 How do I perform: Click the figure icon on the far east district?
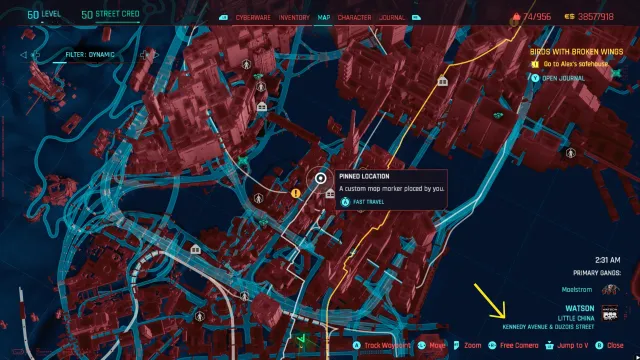click(x=571, y=153)
